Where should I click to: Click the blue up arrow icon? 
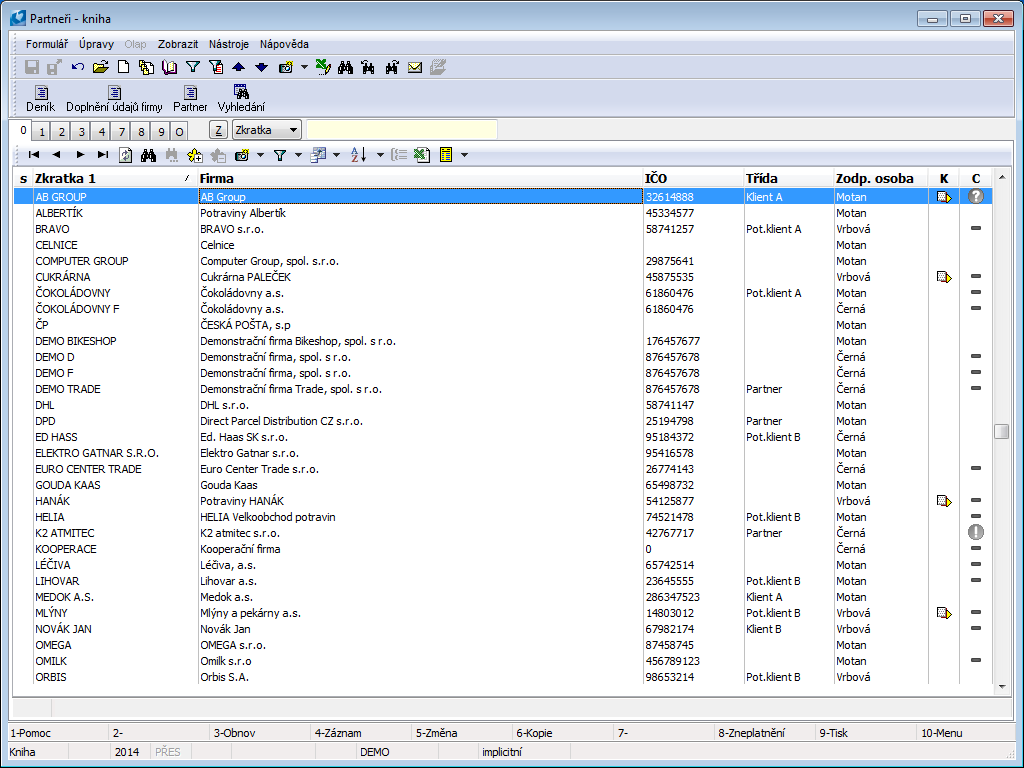click(238, 67)
